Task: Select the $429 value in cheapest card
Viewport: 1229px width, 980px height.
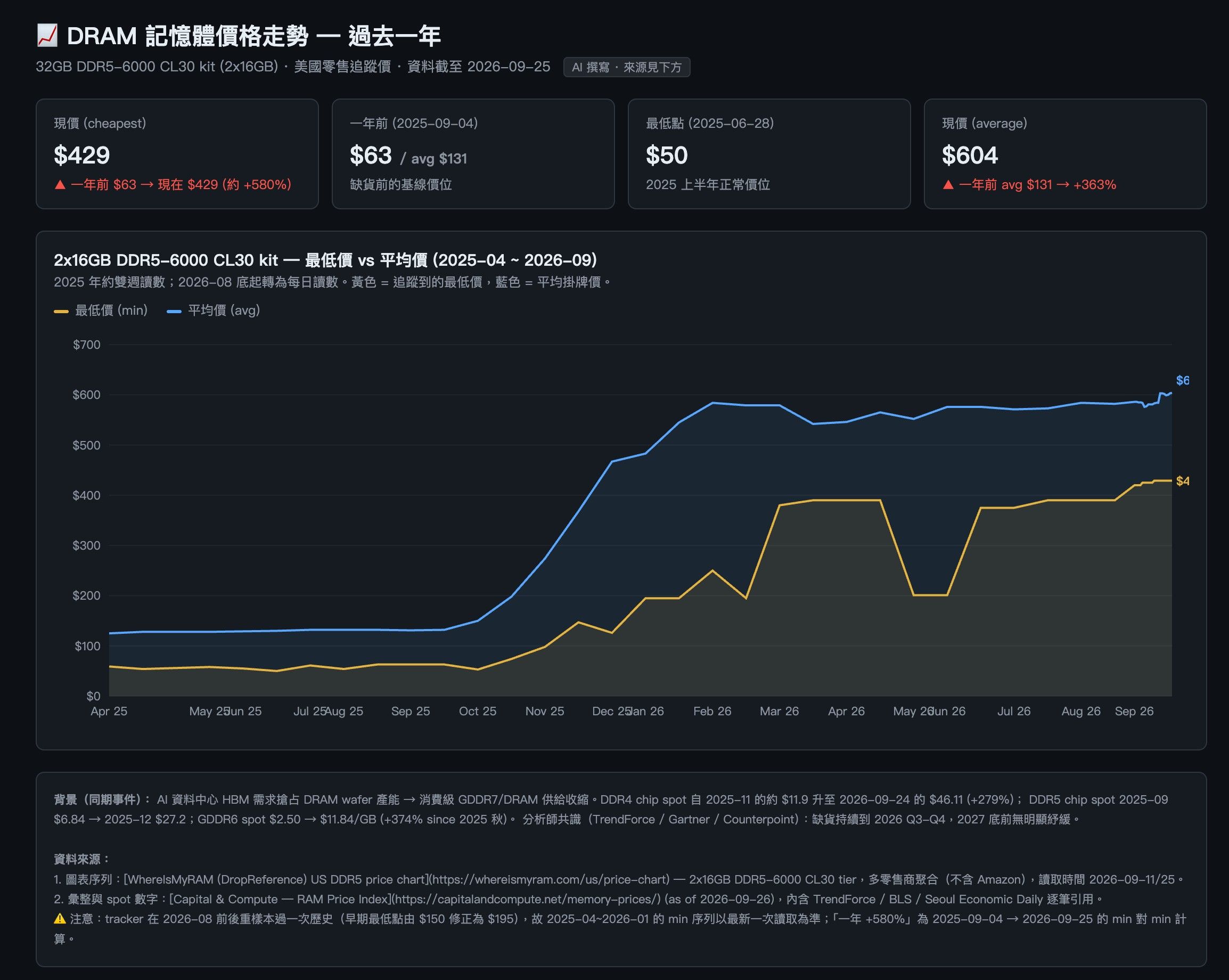Action: click(81, 155)
